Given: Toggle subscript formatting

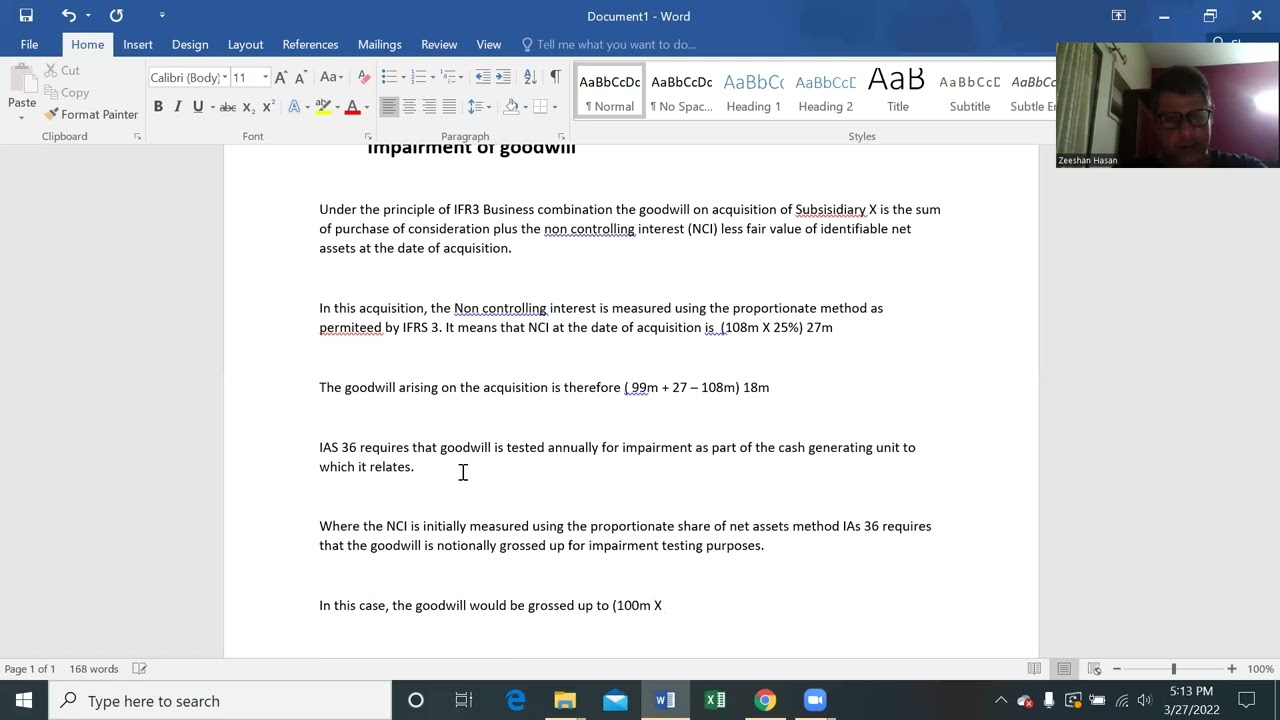Looking at the screenshot, I should [250, 107].
